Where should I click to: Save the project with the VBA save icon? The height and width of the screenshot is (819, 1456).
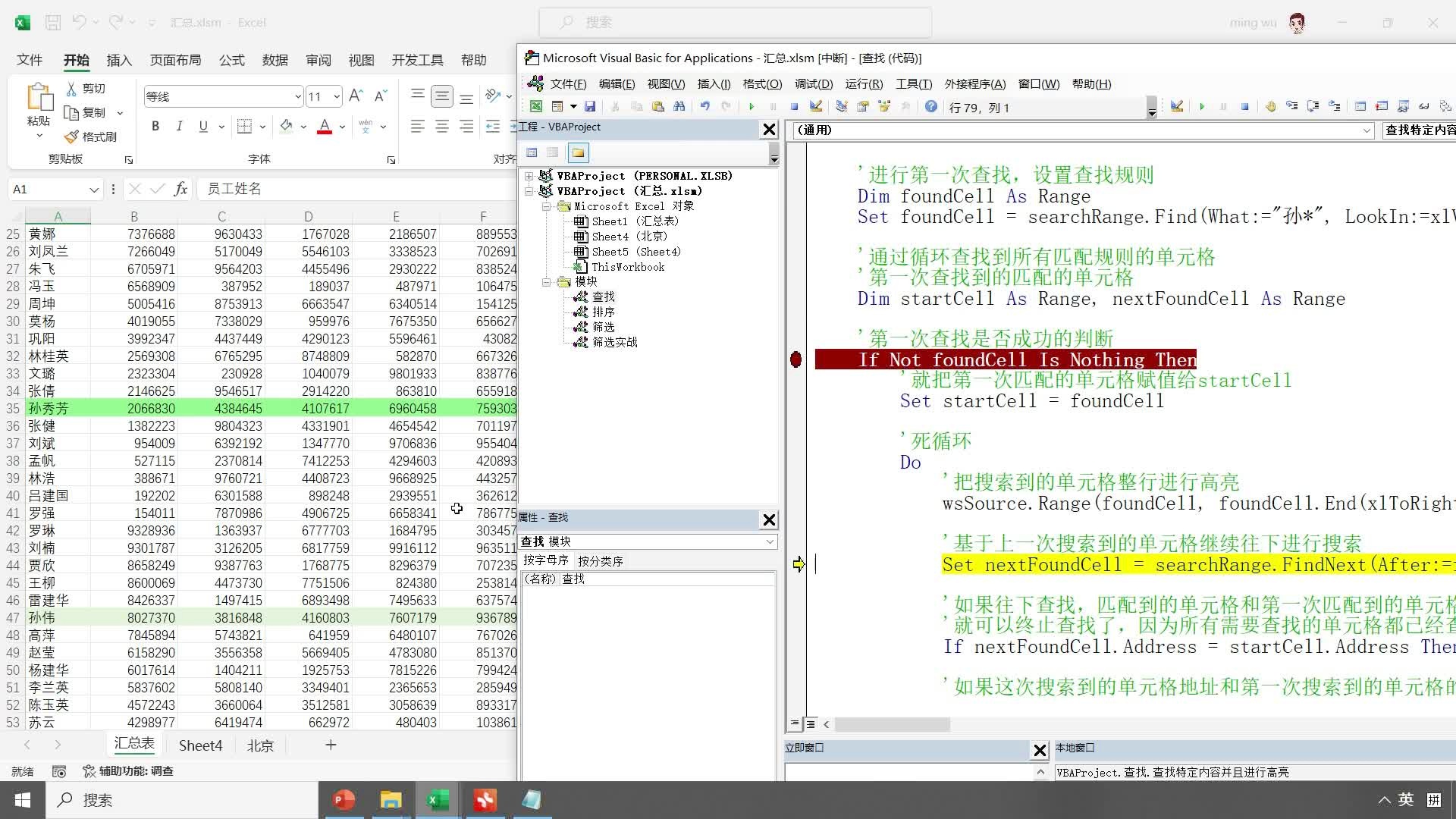589,107
